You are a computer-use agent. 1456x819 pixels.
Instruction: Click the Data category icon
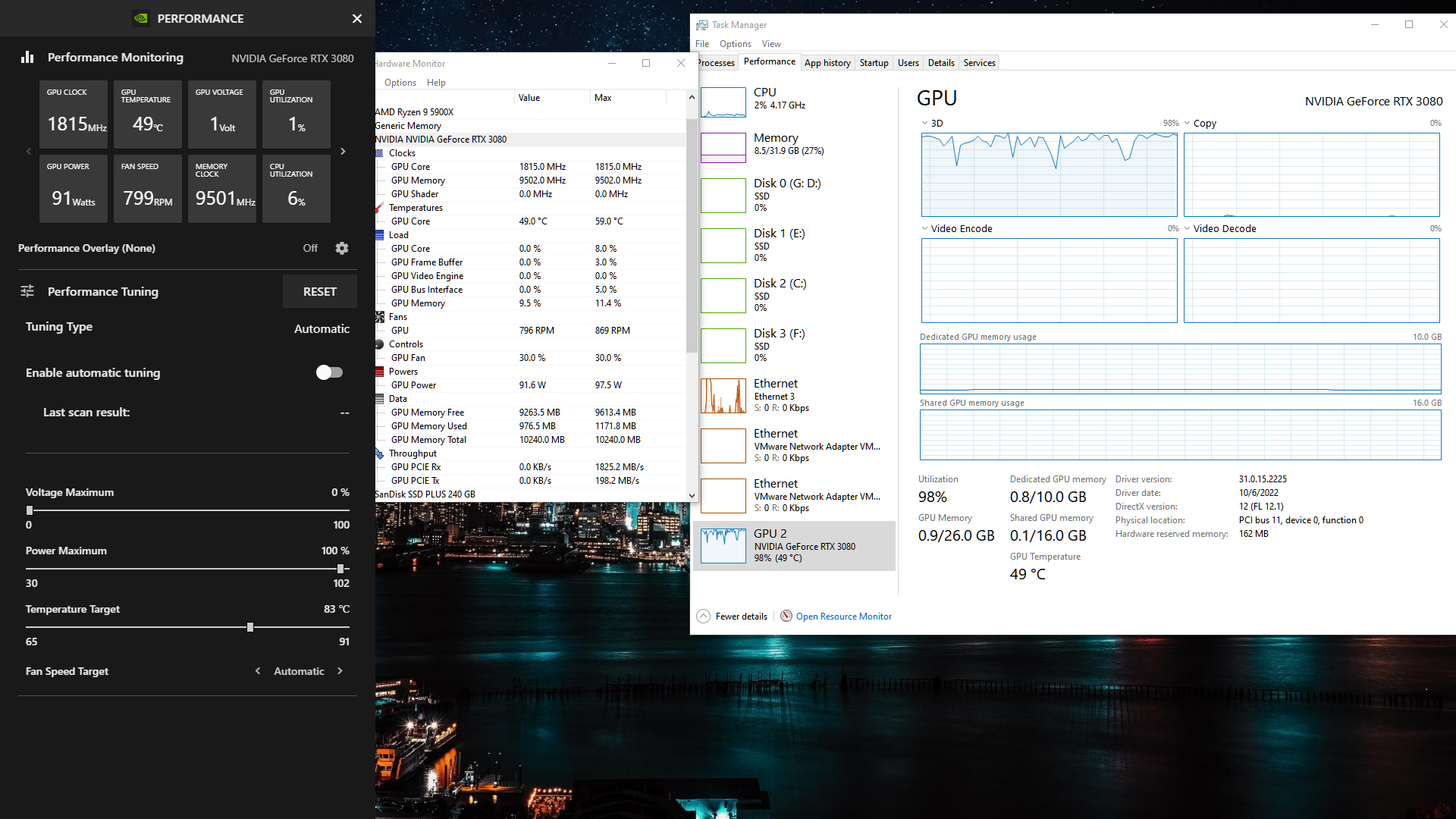pyautogui.click(x=380, y=399)
